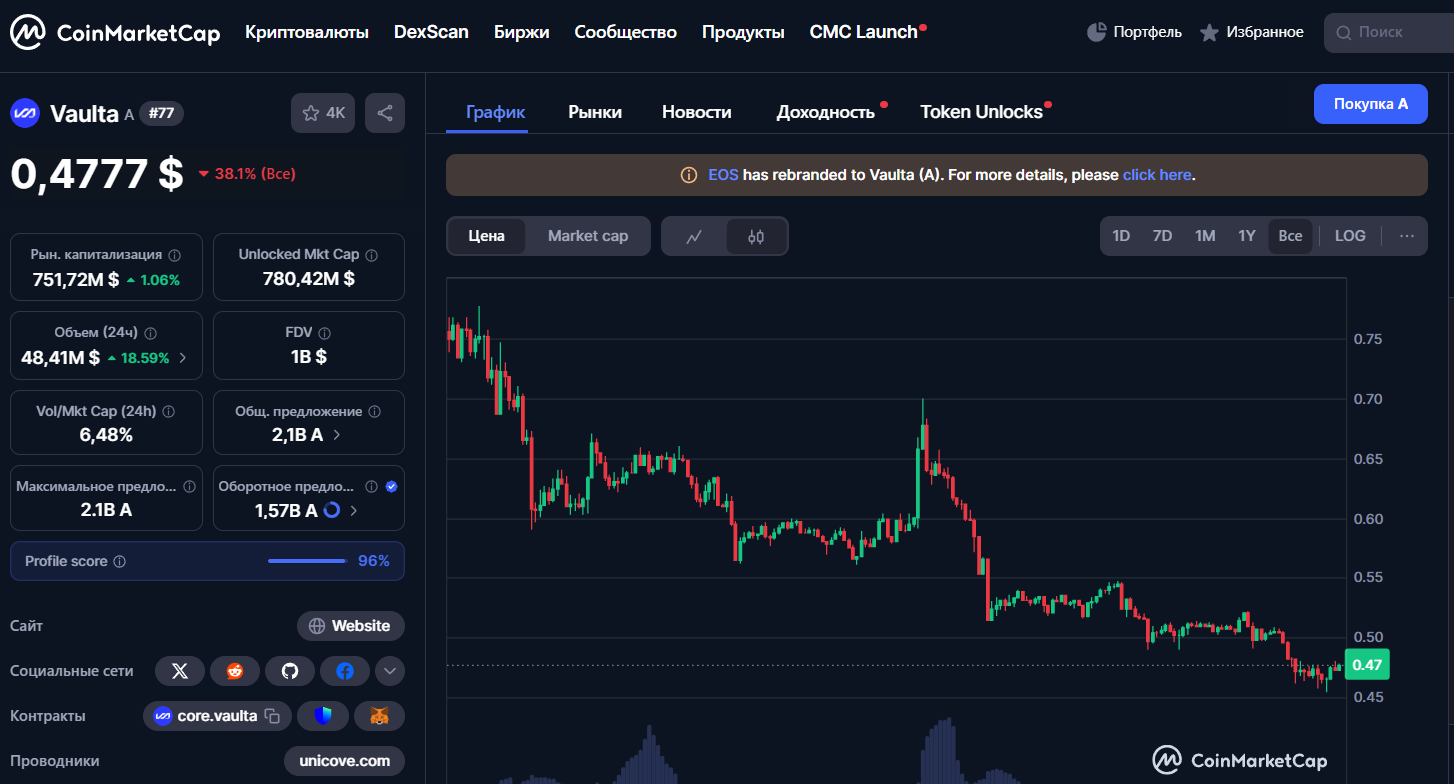The image size is (1454, 784).
Task: Expand more social networks chevron
Action: [390, 671]
